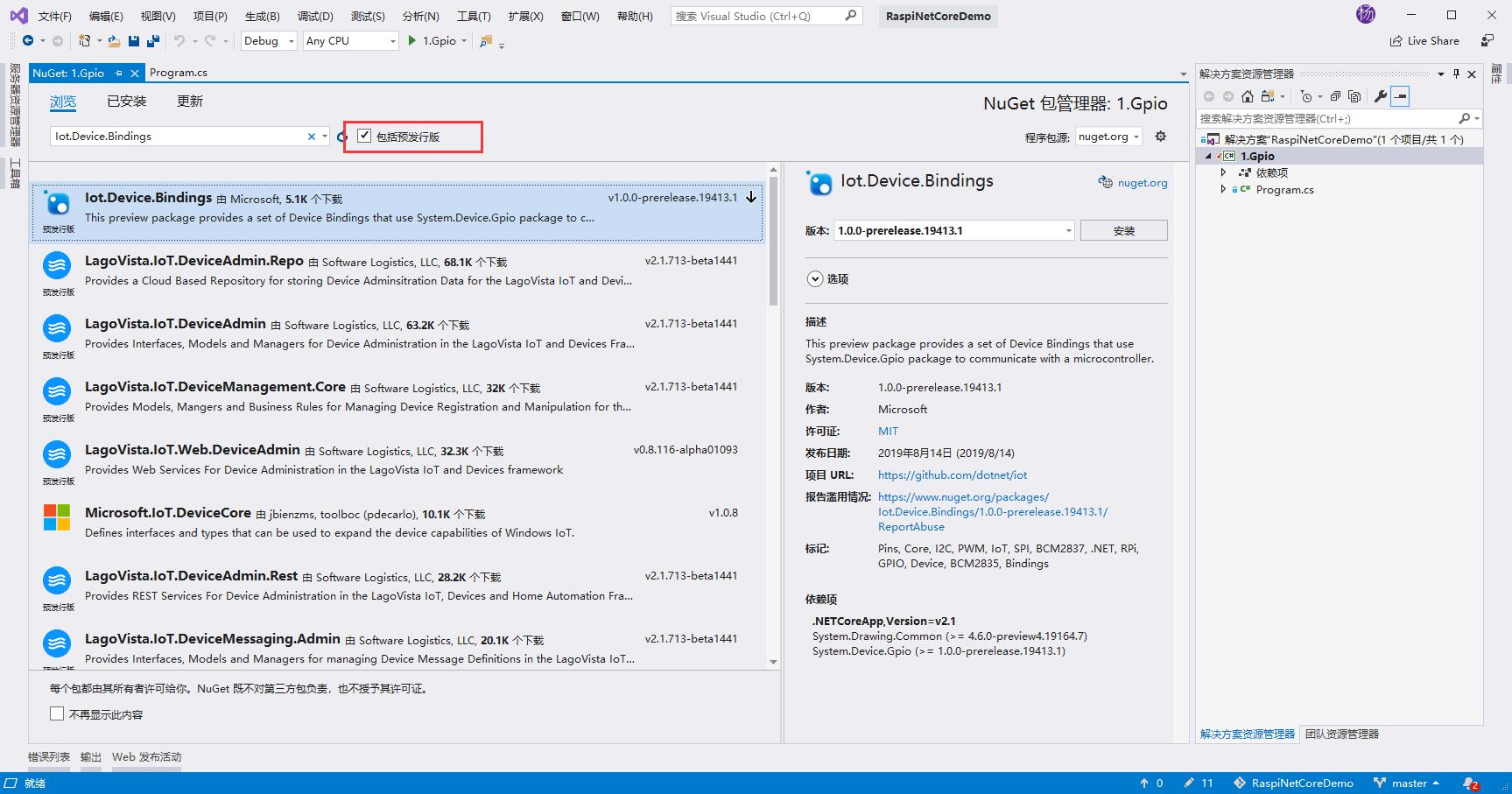
Task: Open the 生成(B) menu
Action: (262, 16)
